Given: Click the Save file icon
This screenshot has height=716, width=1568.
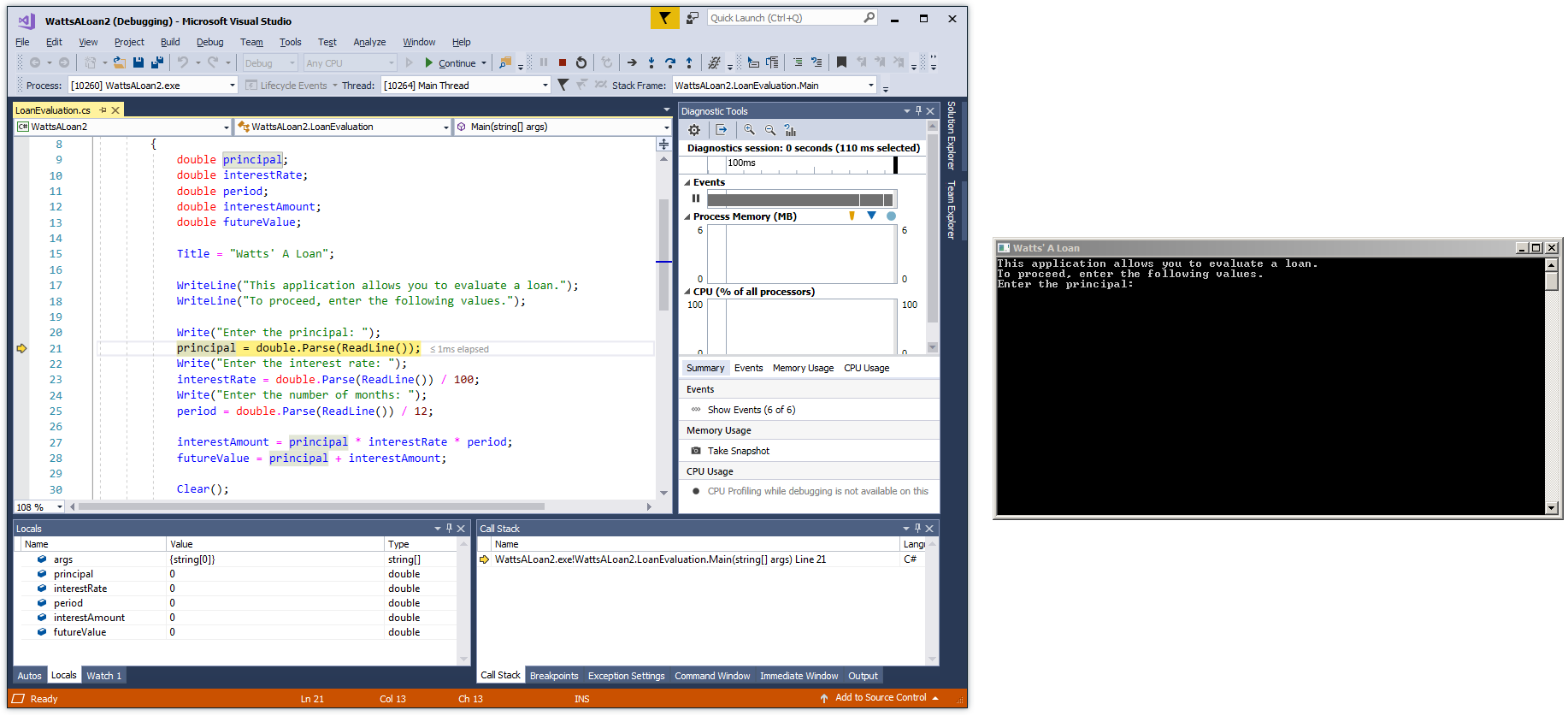Looking at the screenshot, I should [139, 62].
